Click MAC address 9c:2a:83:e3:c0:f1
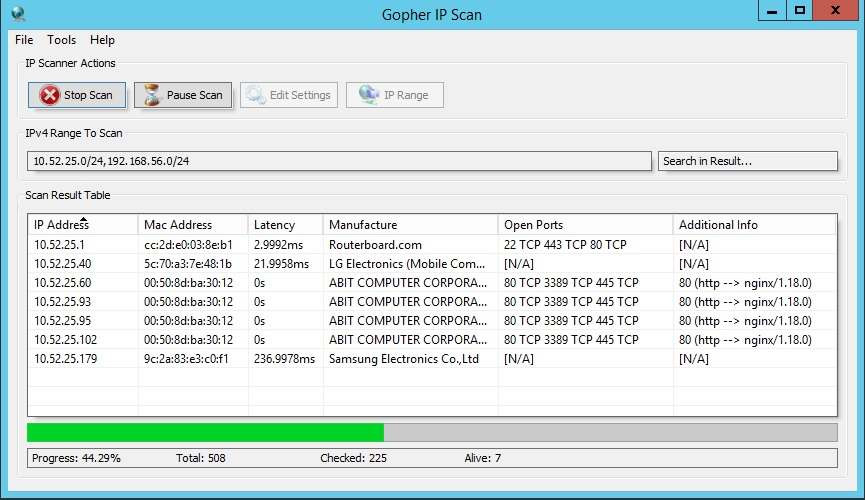 (186, 359)
